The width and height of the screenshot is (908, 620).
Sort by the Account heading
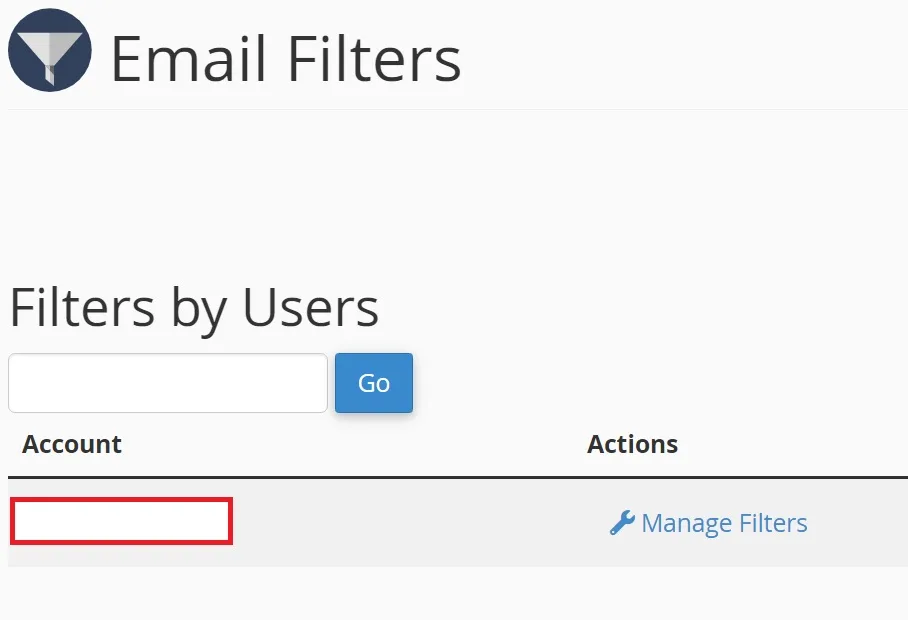click(x=72, y=445)
